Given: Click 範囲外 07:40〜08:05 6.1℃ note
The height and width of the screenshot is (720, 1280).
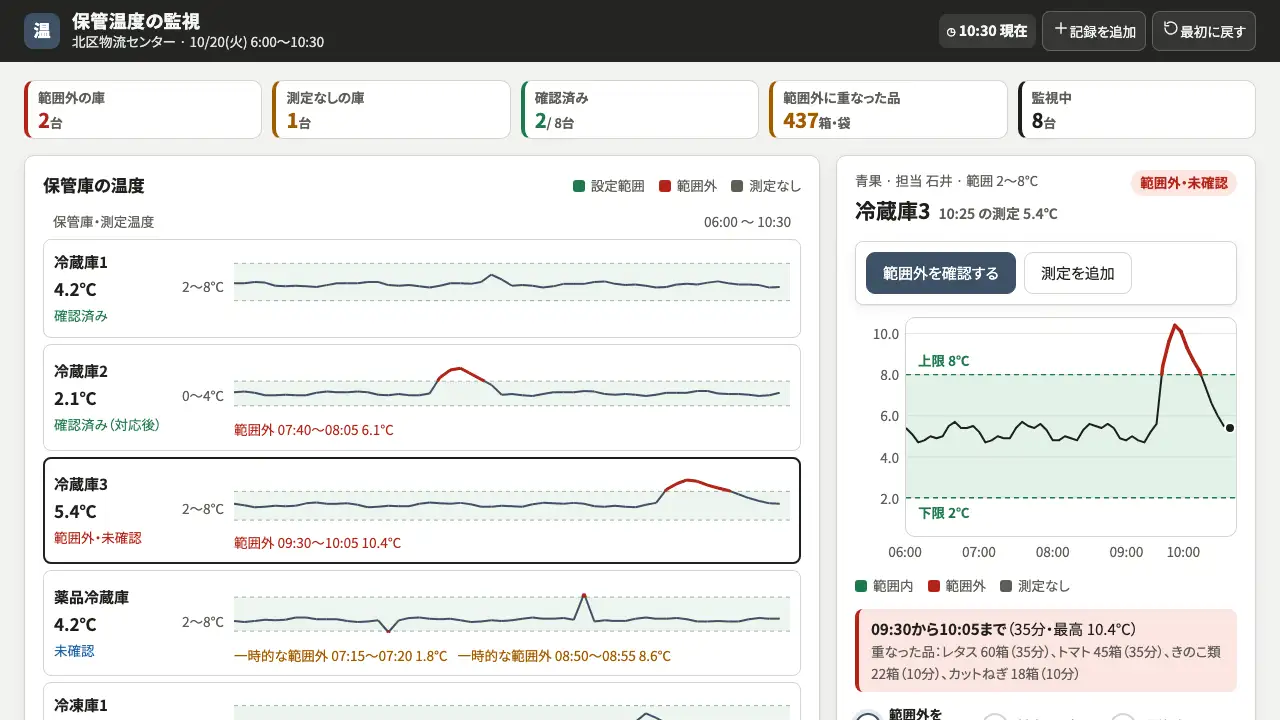Looking at the screenshot, I should click(314, 430).
